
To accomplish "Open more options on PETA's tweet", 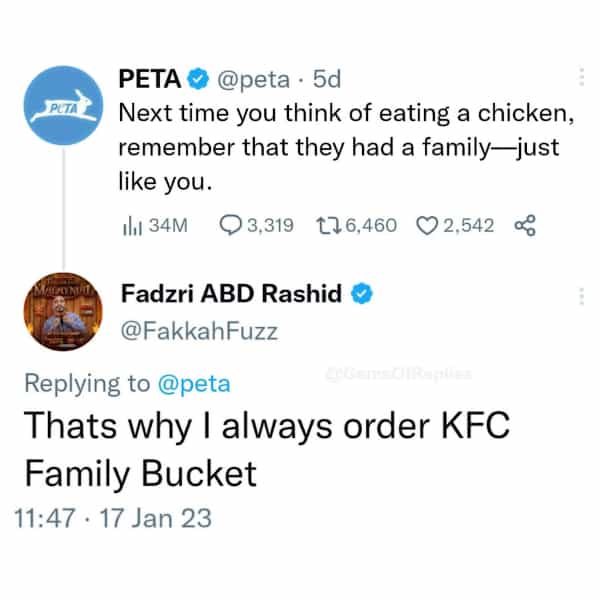I will click(582, 78).
